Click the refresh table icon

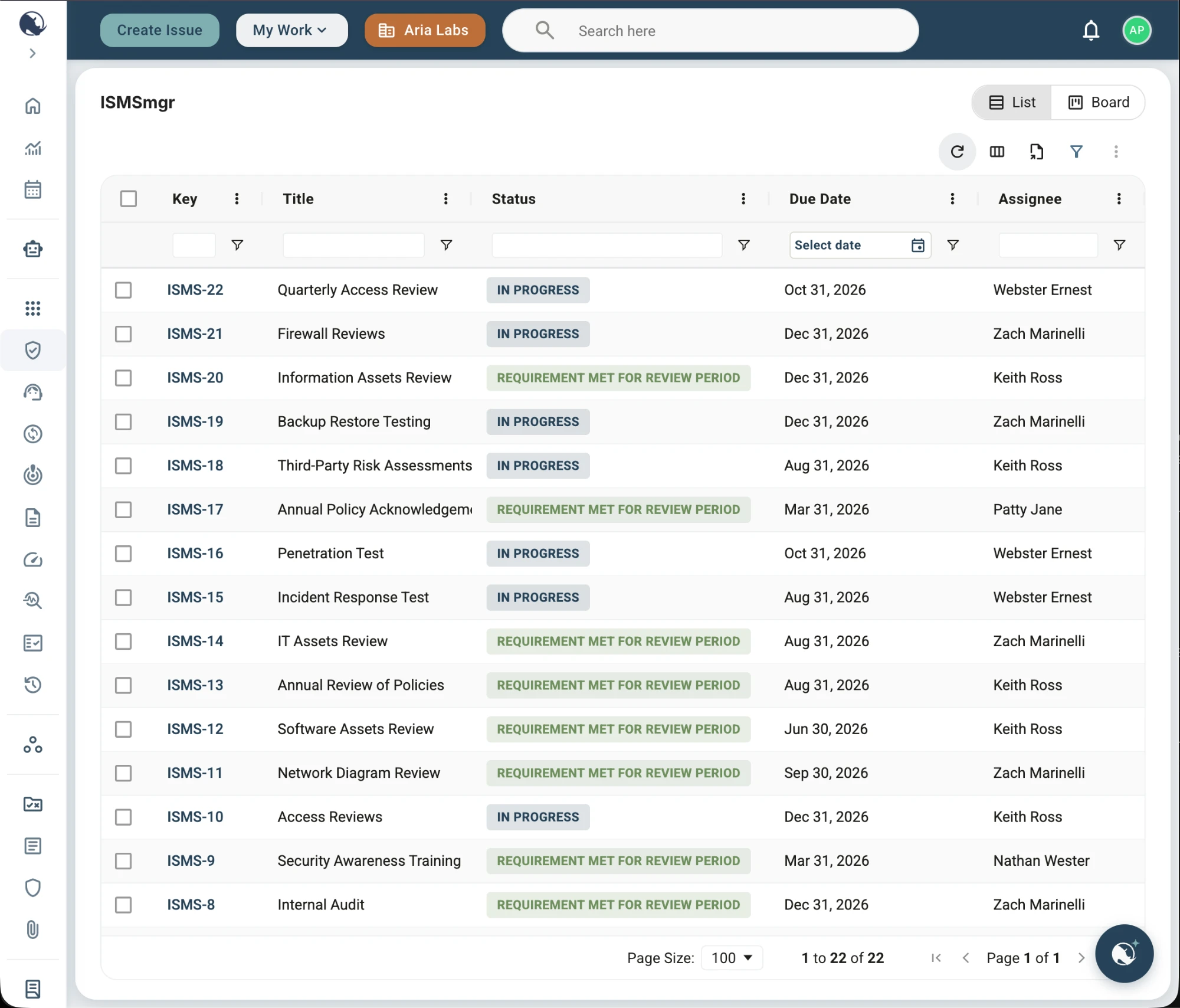click(x=957, y=152)
